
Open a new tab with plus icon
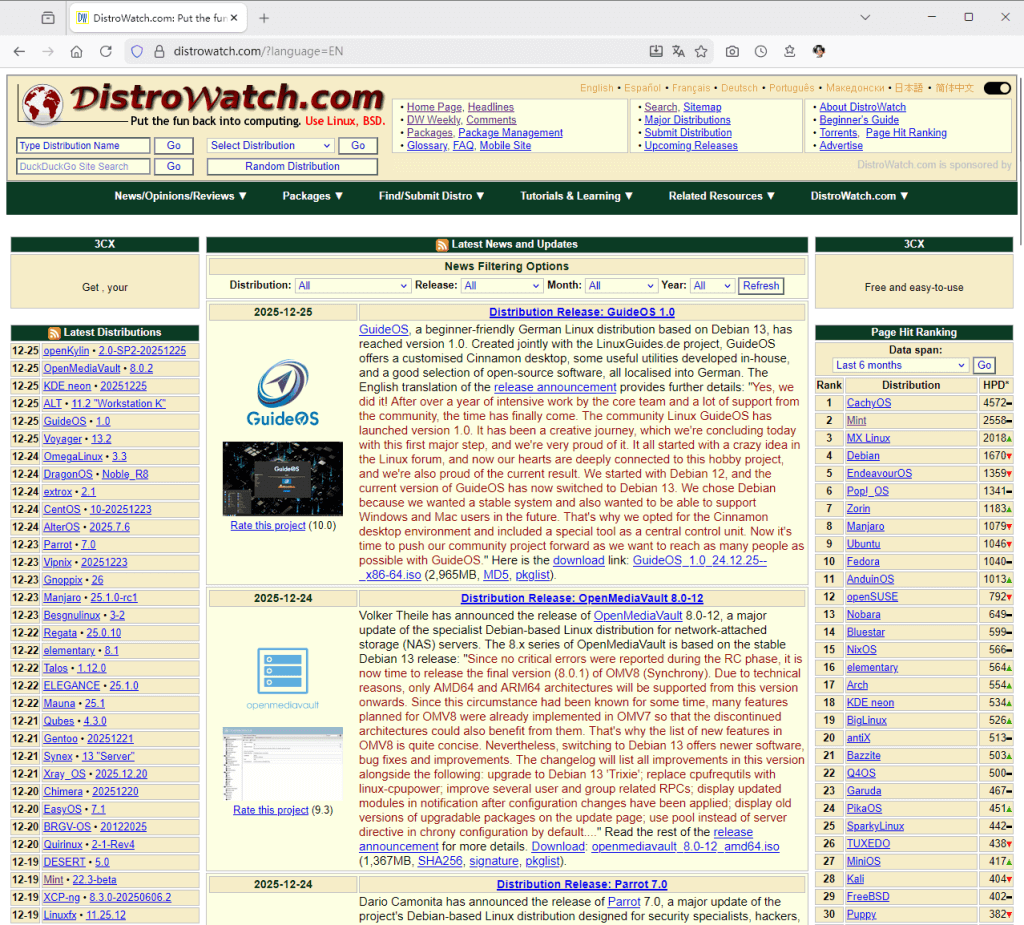point(264,18)
